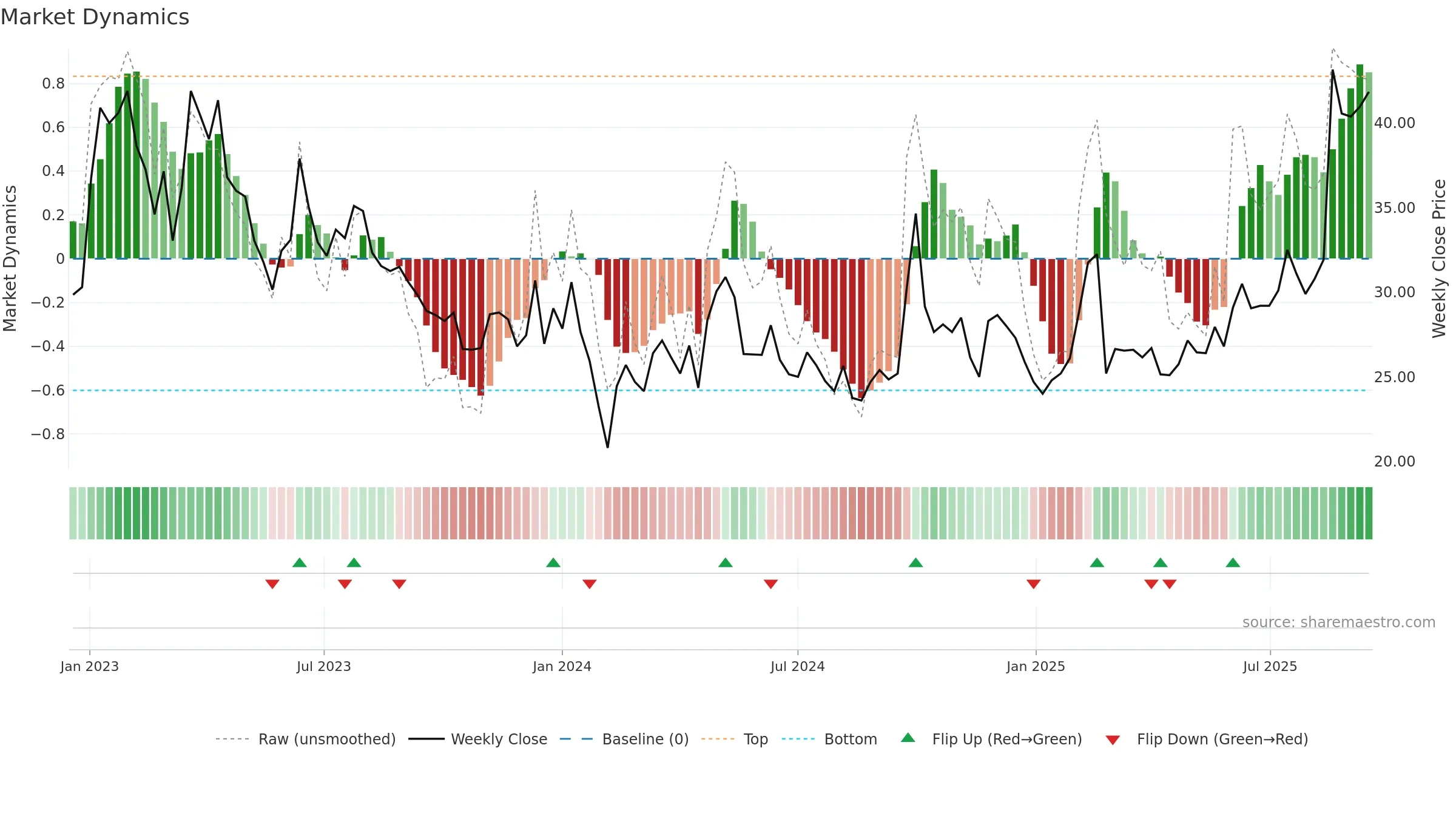The height and width of the screenshot is (819, 1456).
Task: Click the −0.6 left axis tick label
Action: 48,391
